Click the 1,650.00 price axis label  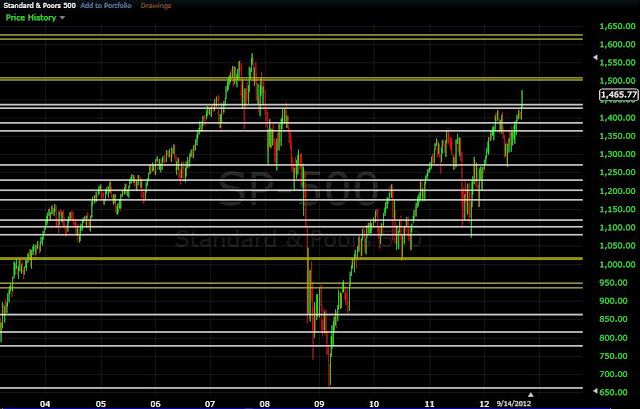coord(618,27)
